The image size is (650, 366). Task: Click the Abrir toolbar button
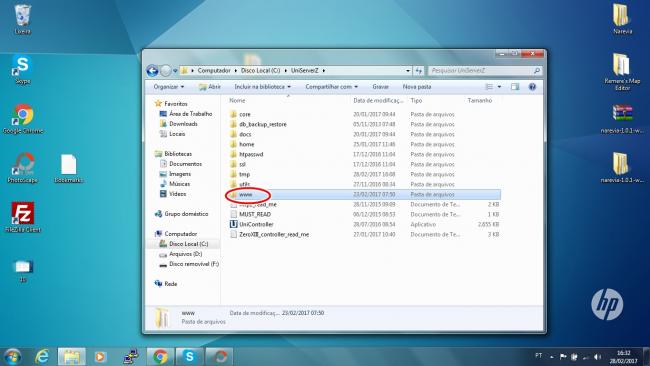(210, 87)
